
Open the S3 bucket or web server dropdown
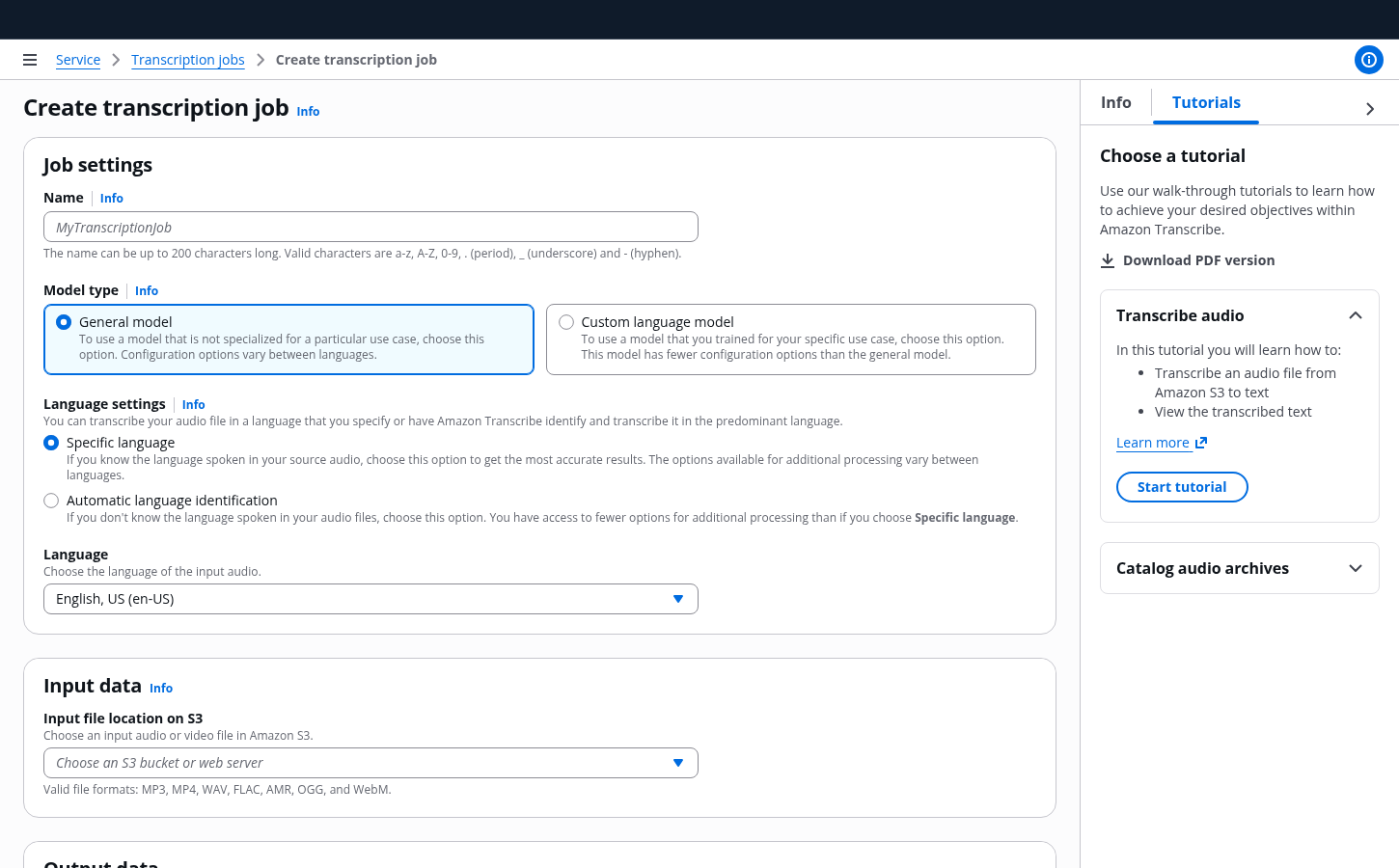[370, 763]
